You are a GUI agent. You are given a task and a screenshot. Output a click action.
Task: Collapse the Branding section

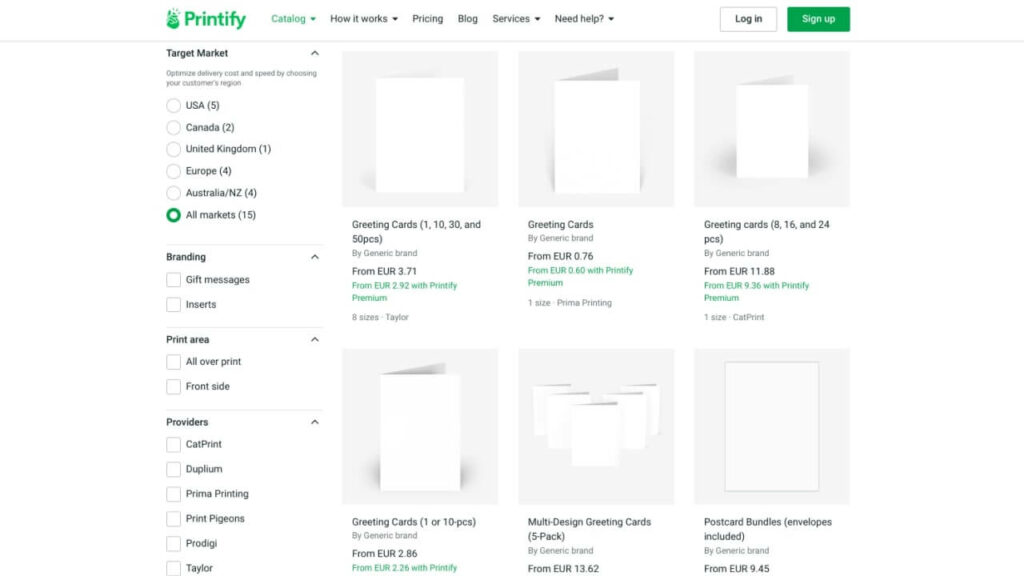[313, 256]
